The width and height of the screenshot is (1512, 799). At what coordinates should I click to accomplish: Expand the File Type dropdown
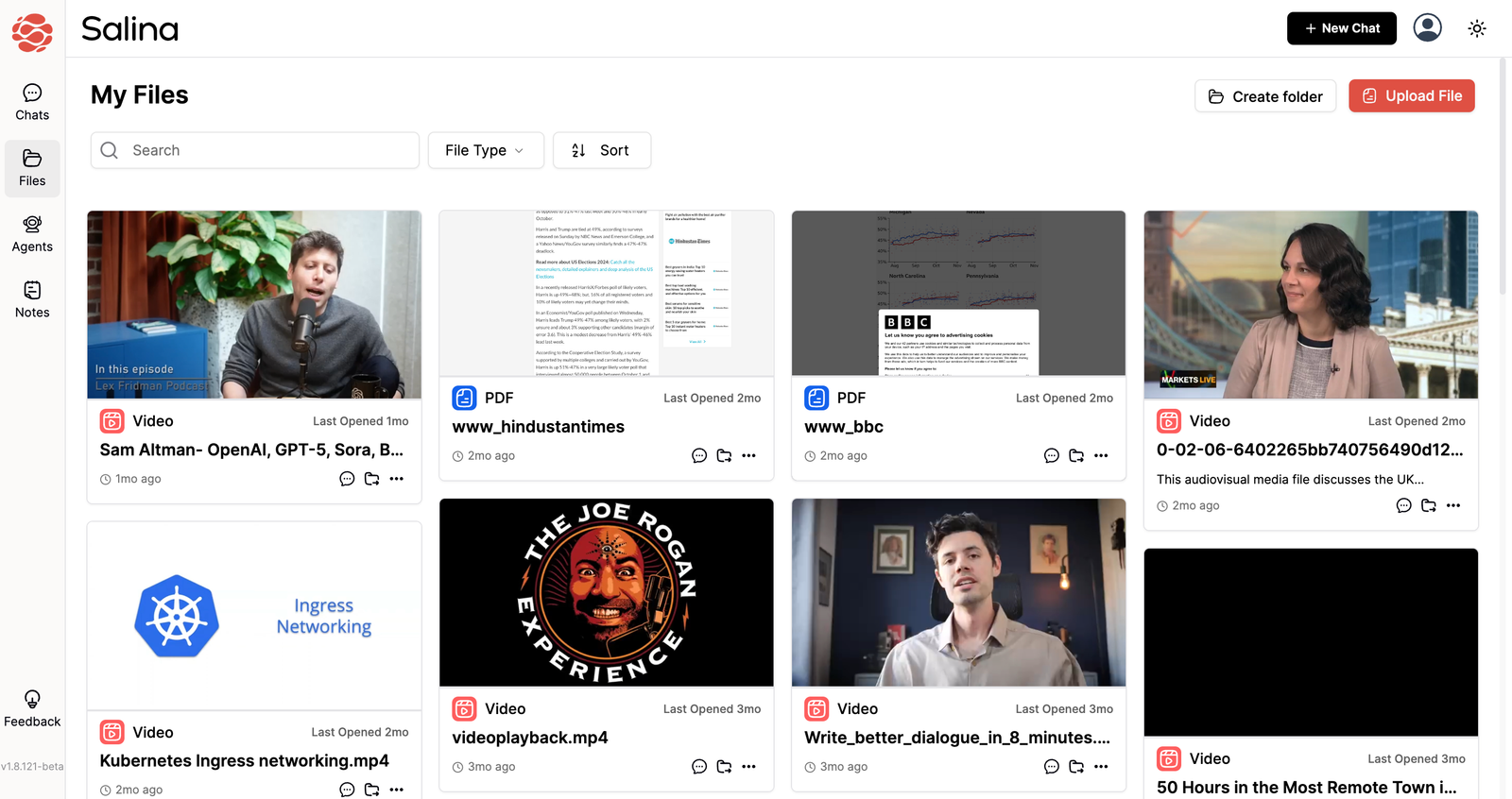click(x=486, y=150)
